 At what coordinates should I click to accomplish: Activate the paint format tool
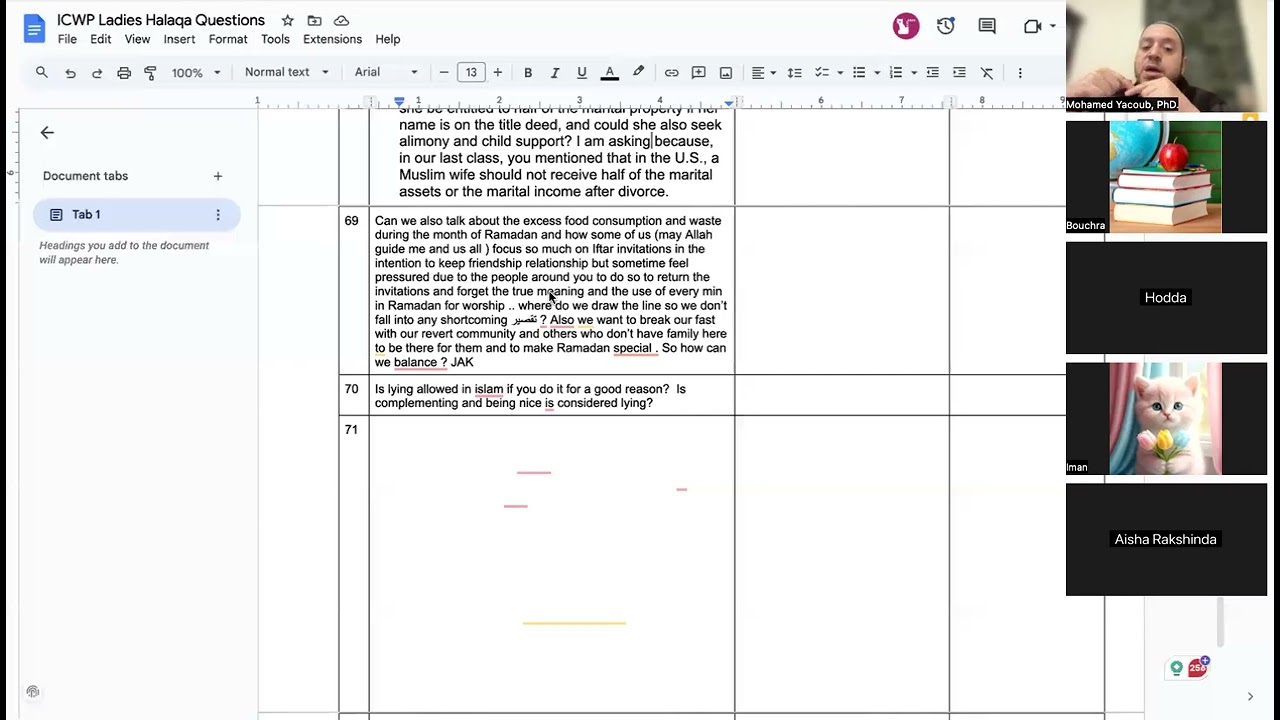point(151,72)
